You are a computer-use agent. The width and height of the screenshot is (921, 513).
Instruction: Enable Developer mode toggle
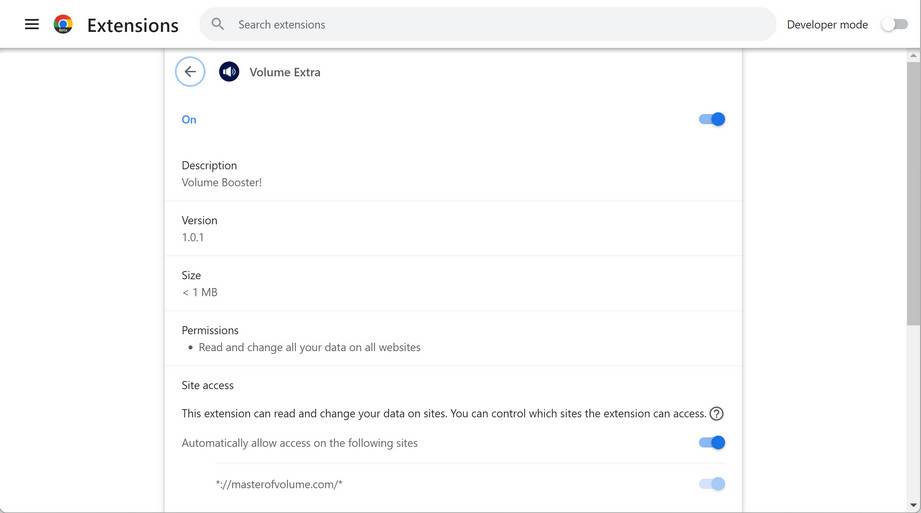tap(894, 25)
